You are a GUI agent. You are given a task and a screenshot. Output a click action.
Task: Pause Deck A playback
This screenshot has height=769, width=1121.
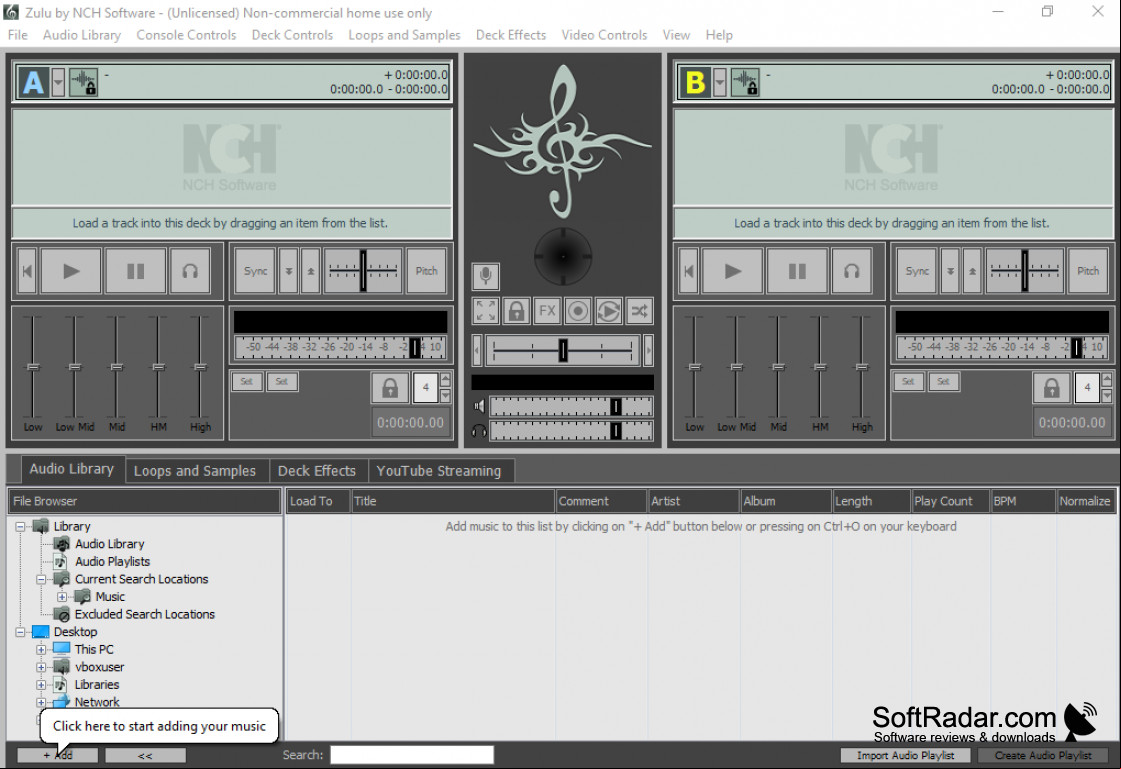(x=135, y=271)
